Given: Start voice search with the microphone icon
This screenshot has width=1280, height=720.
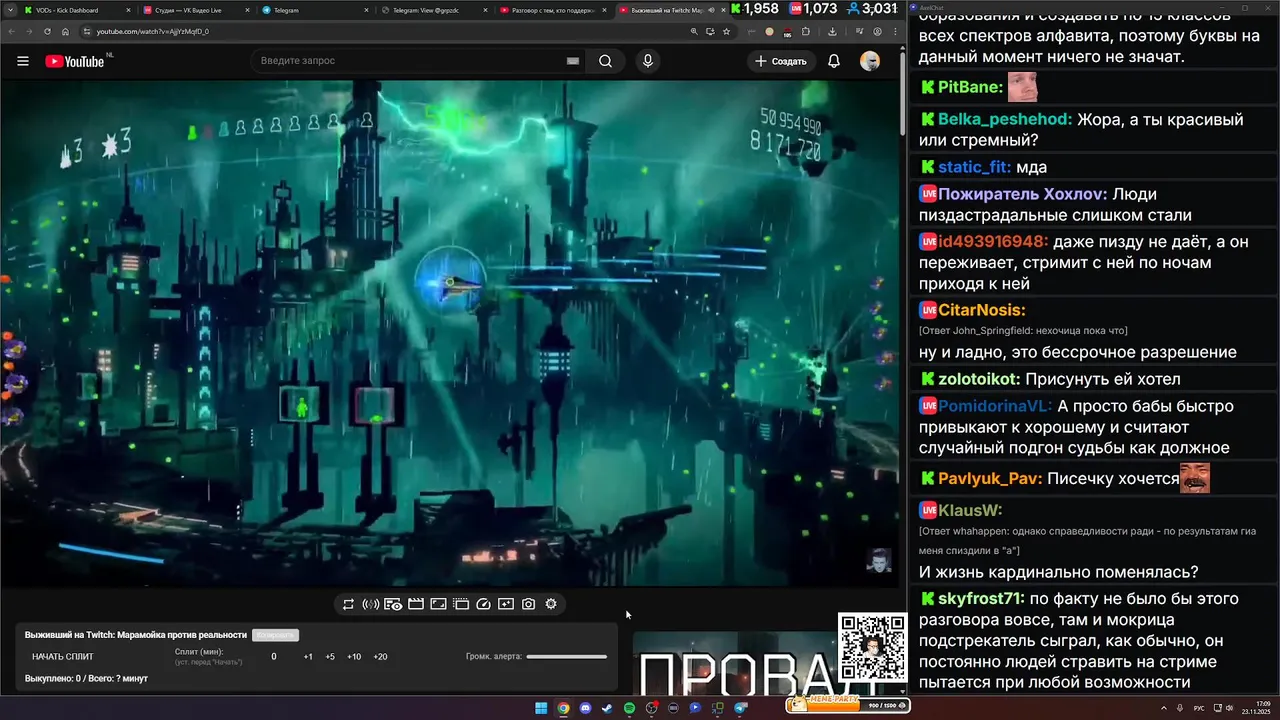Looking at the screenshot, I should [648, 61].
